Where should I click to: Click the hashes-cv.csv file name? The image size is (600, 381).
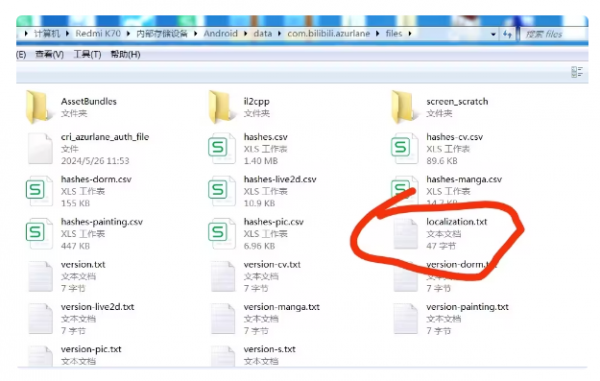(x=455, y=137)
